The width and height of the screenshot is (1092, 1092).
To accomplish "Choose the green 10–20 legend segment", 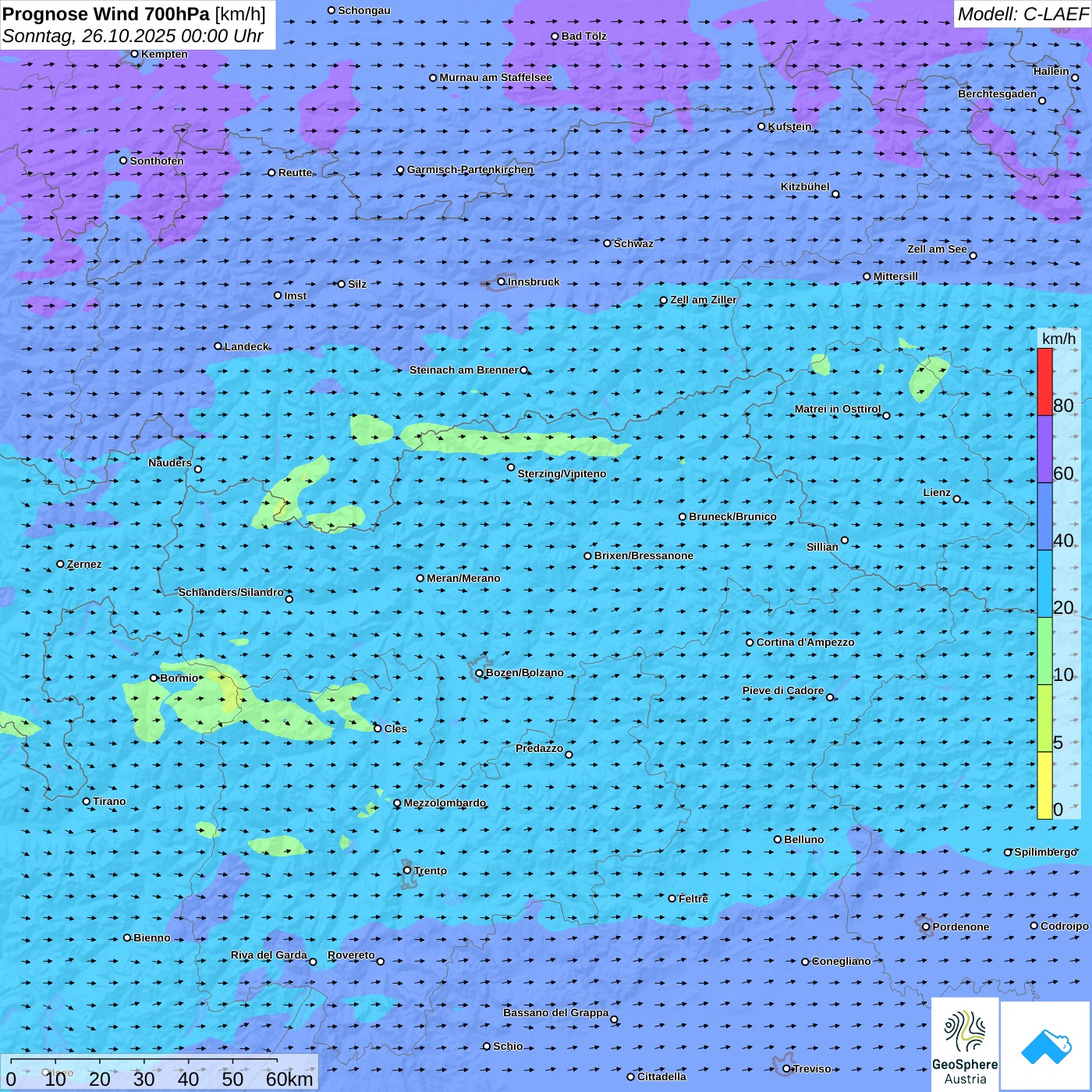I will (x=1044, y=651).
